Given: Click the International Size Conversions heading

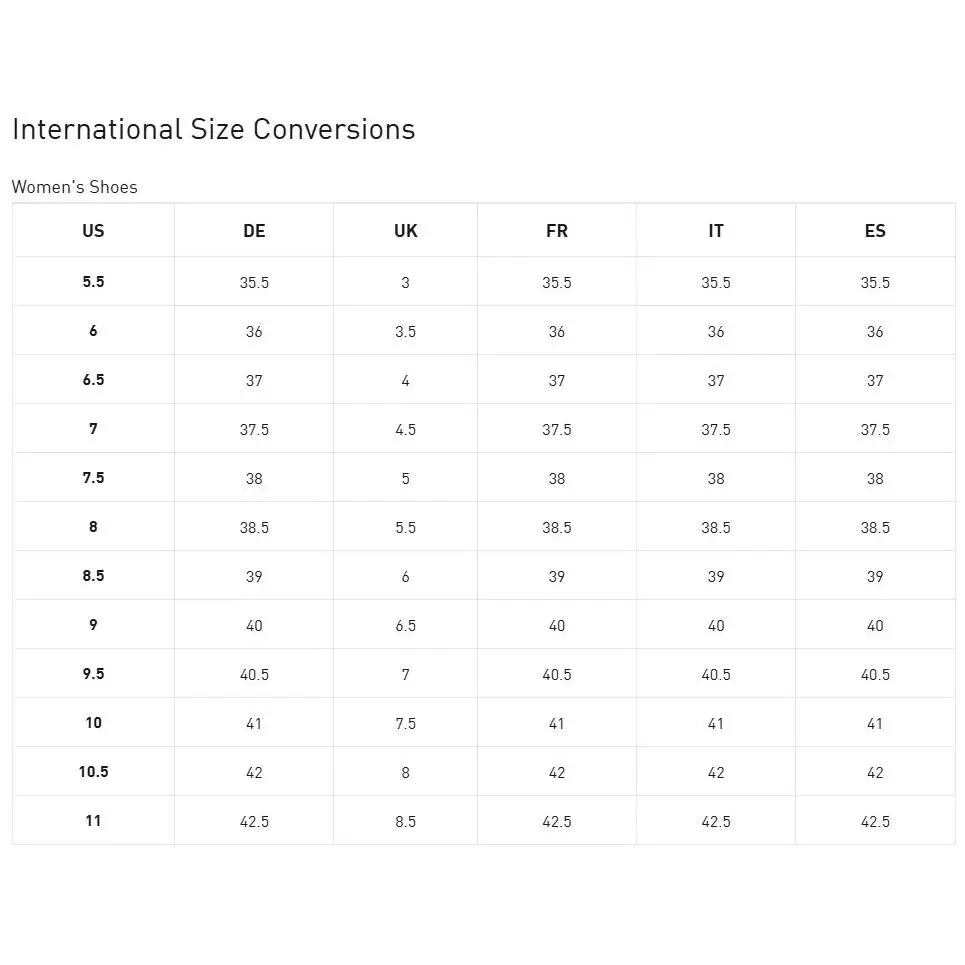Looking at the screenshot, I should pyautogui.click(x=214, y=129).
